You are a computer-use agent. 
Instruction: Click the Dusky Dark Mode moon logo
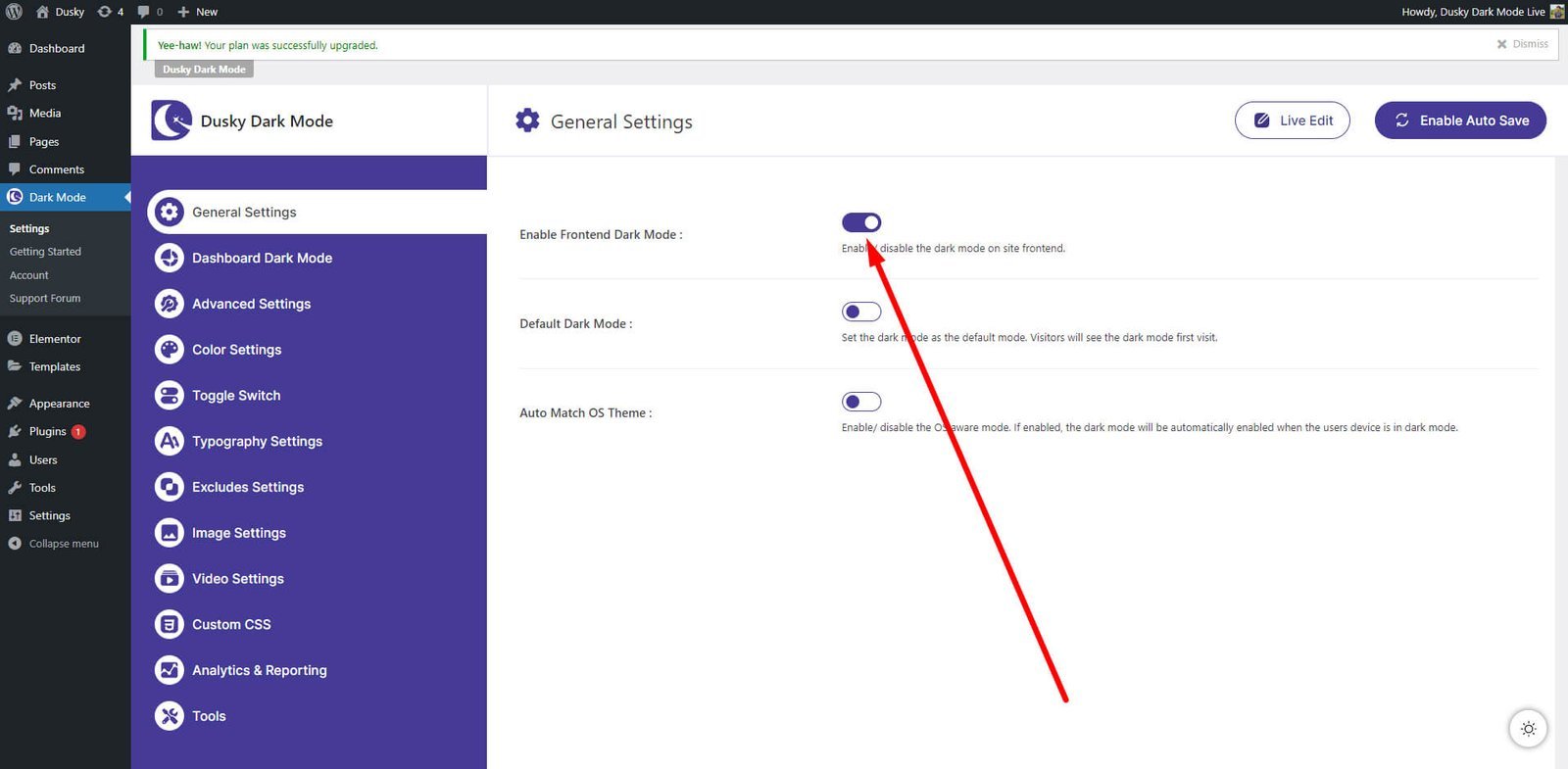tap(171, 120)
